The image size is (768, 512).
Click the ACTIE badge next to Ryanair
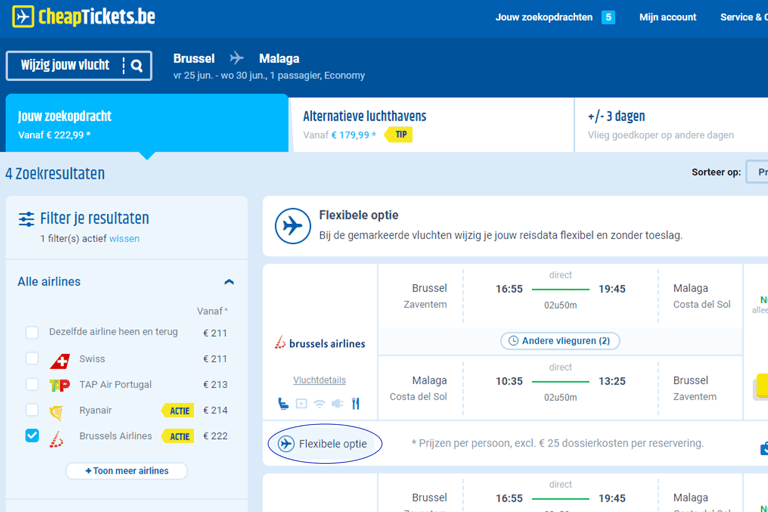coord(178,411)
